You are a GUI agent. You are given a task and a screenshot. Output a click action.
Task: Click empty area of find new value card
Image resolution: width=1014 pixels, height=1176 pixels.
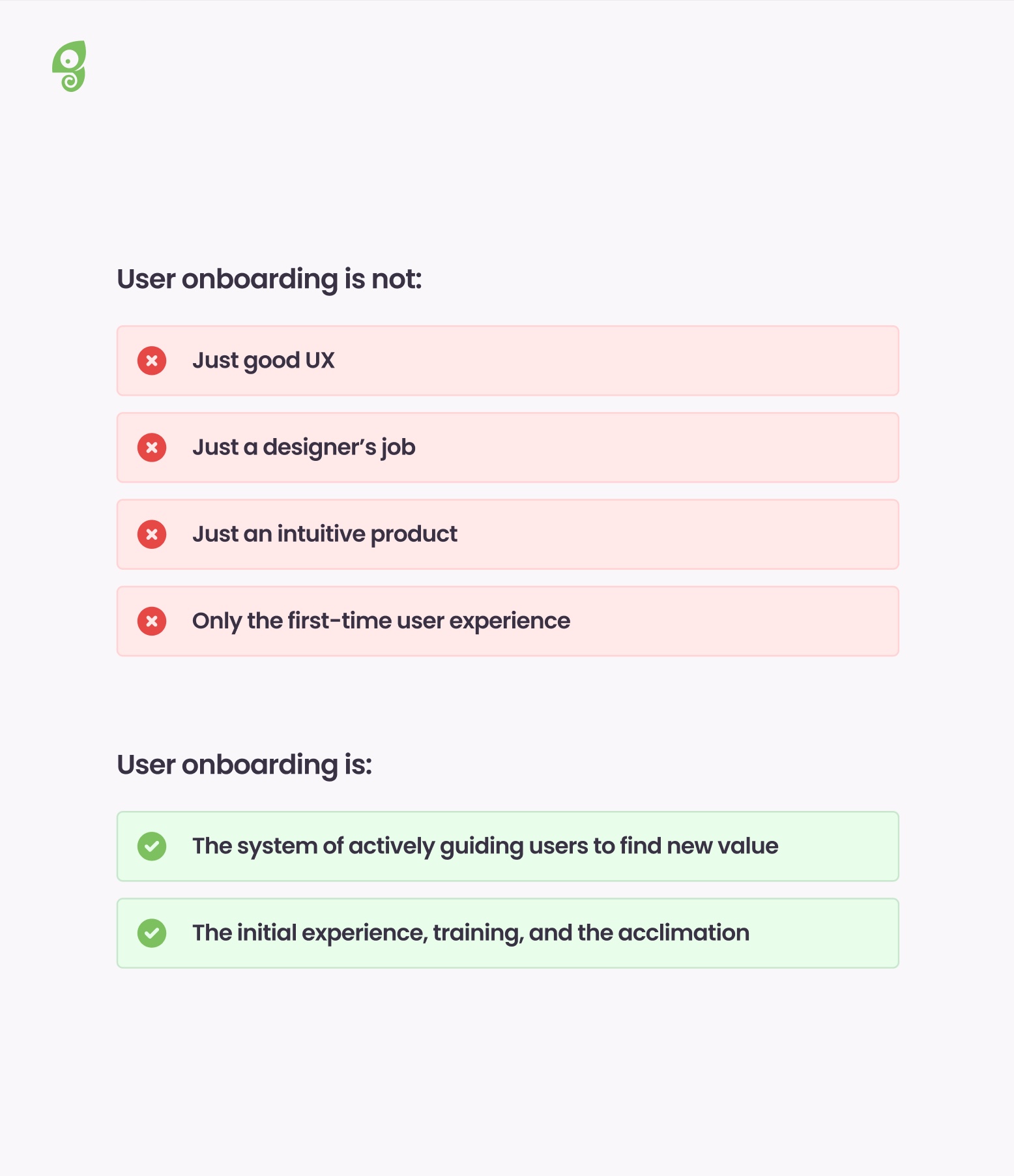pyautogui.click(x=841, y=846)
